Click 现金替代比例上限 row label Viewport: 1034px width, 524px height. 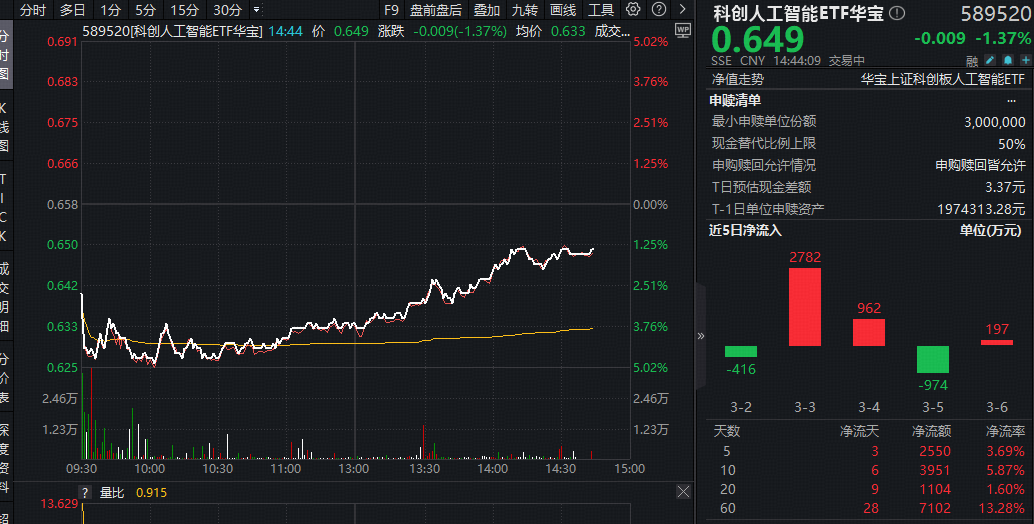click(x=764, y=143)
